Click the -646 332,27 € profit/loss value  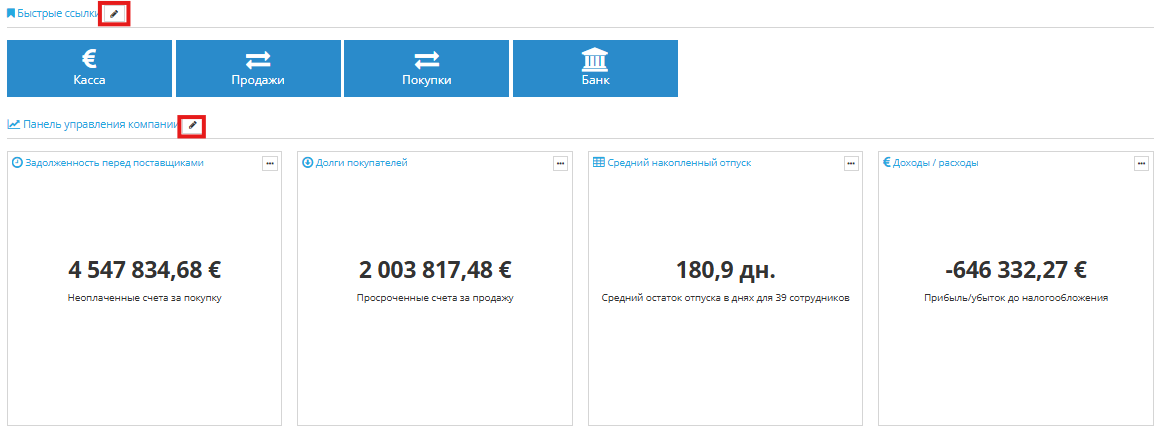[1015, 270]
